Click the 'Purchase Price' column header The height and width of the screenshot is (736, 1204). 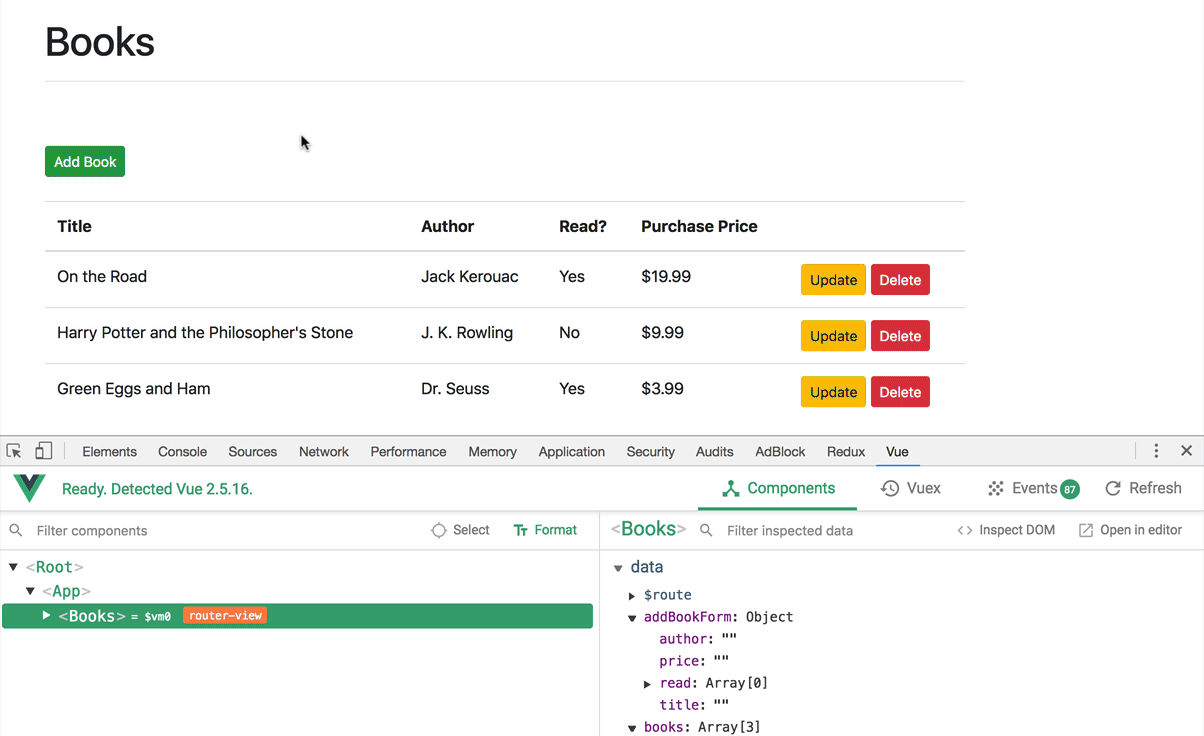tap(699, 226)
